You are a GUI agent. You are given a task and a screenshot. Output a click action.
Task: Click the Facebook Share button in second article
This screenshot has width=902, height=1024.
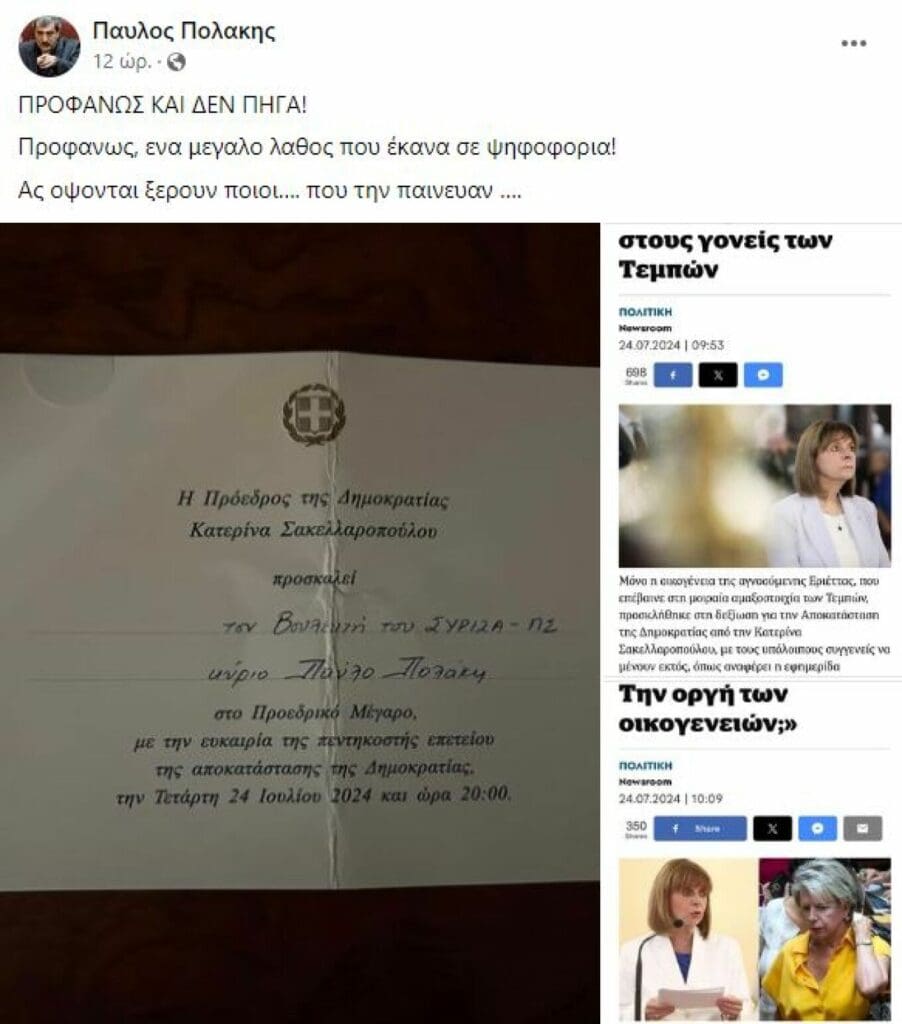coord(700,828)
